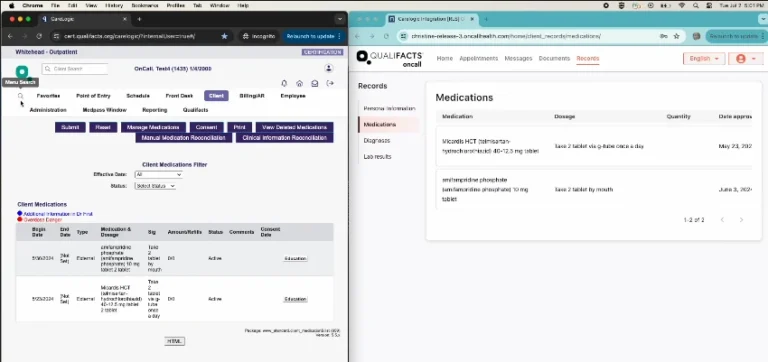The width and height of the screenshot is (768, 362).
Task: Open the OnCall user account dropdown
Action: coord(745,58)
